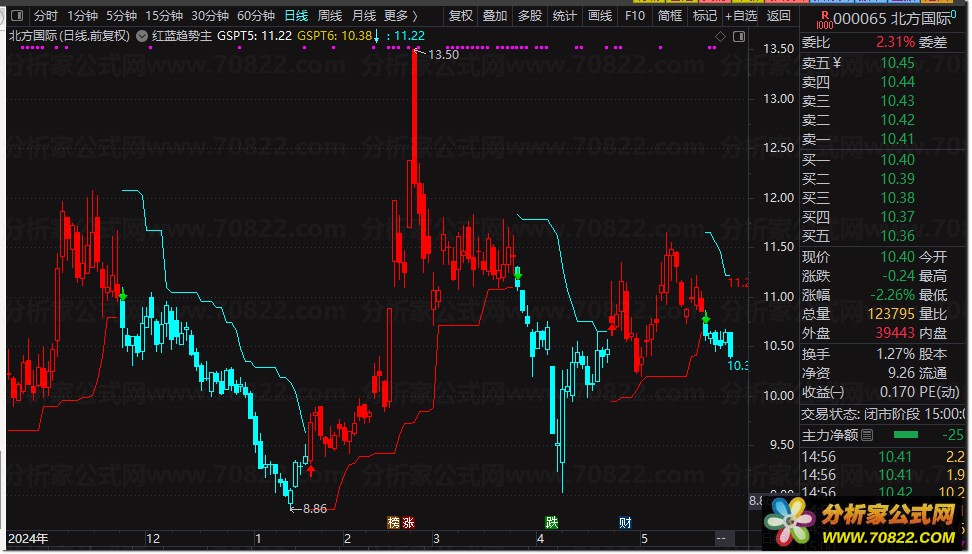
Task: Click the 返回 back button
Action: click(779, 15)
